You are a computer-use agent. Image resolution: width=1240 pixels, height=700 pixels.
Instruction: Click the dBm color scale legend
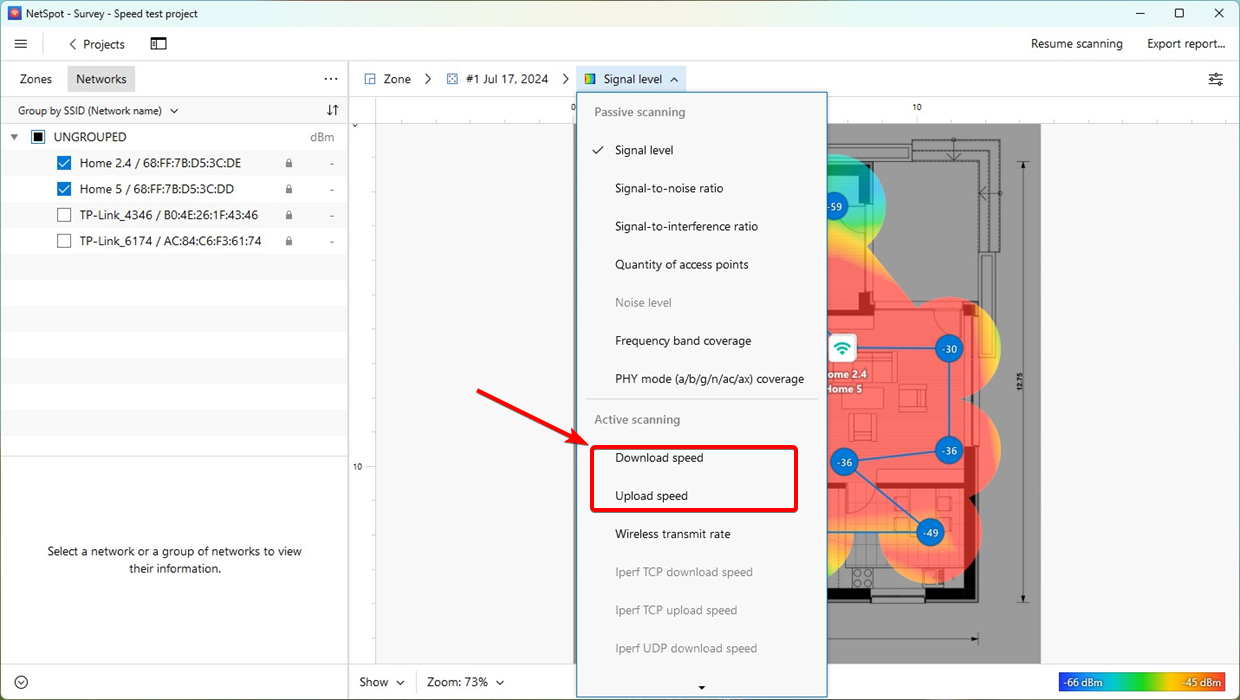pyautogui.click(x=1141, y=682)
